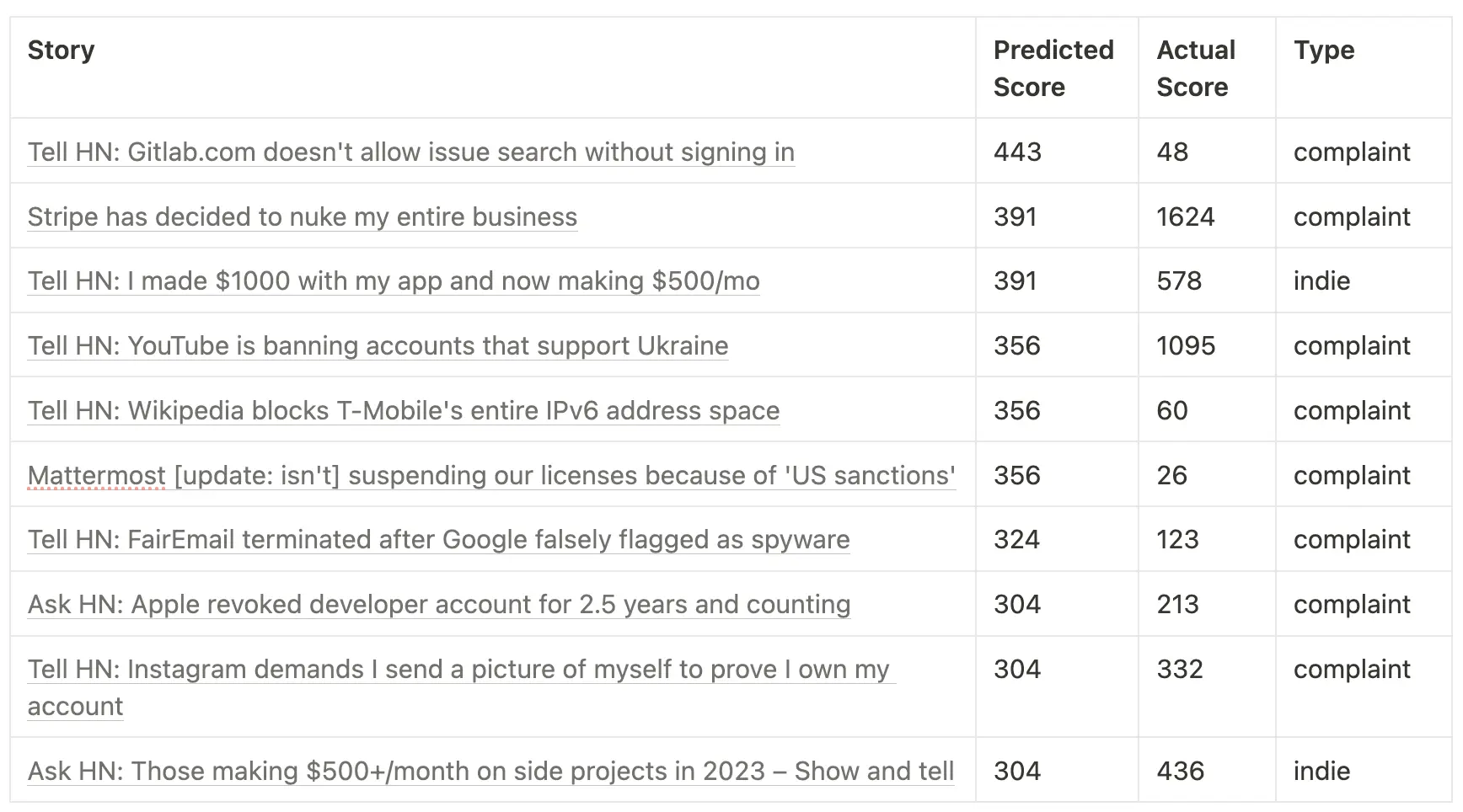Open the Gitlab.com issue search story link
The width and height of the screenshot is (1463, 812).
(x=410, y=152)
